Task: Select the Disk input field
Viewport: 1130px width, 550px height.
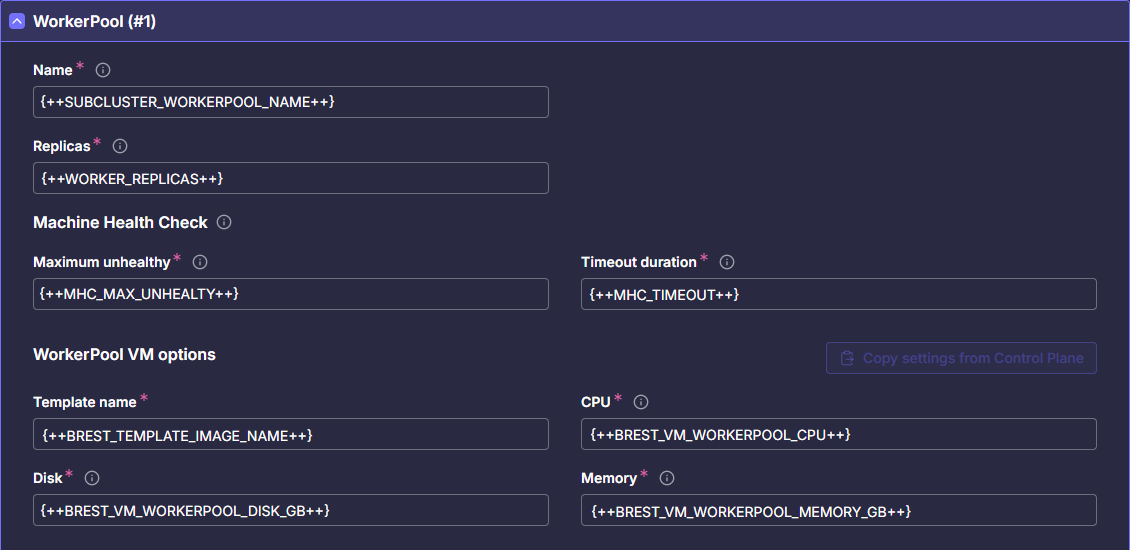Action: 290,510
